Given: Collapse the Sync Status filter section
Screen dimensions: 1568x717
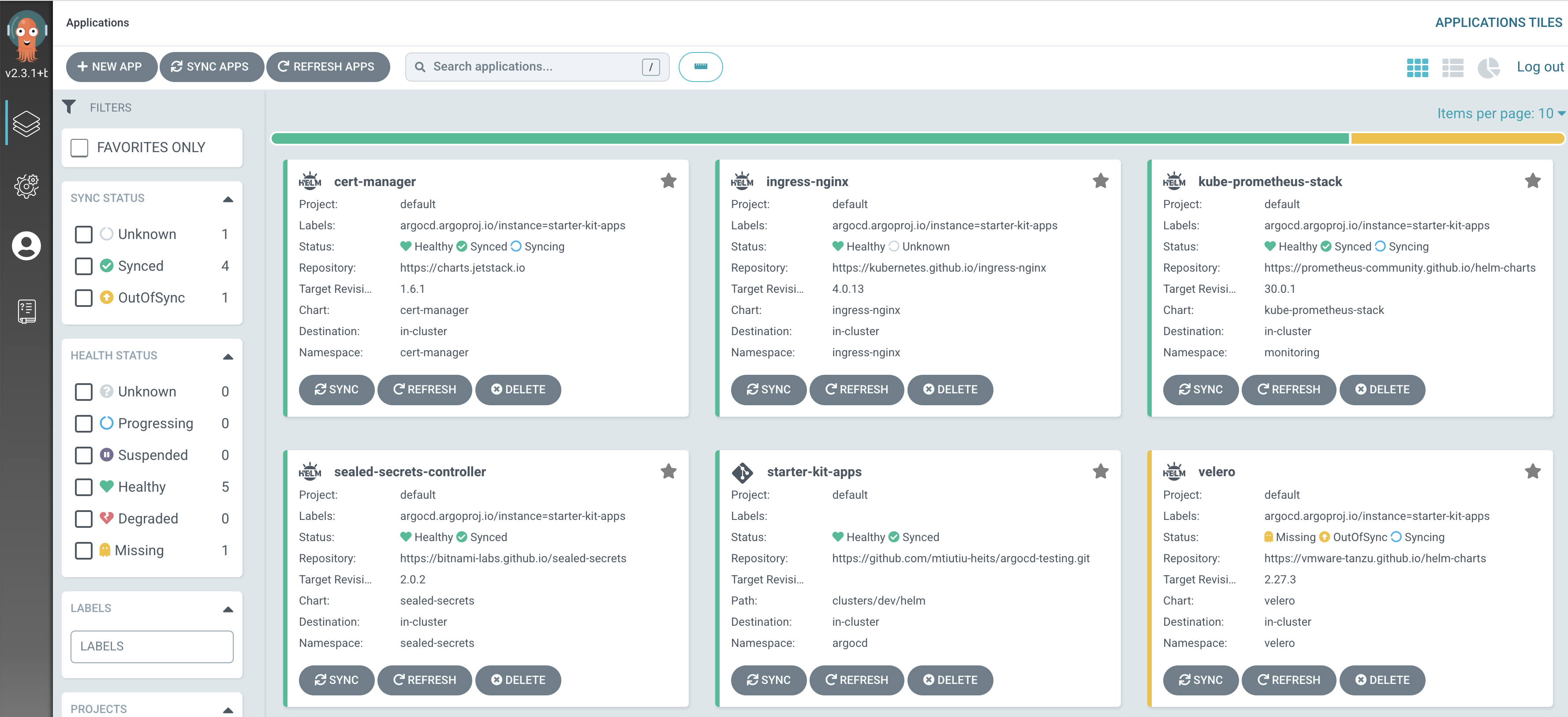Looking at the screenshot, I should coord(228,198).
